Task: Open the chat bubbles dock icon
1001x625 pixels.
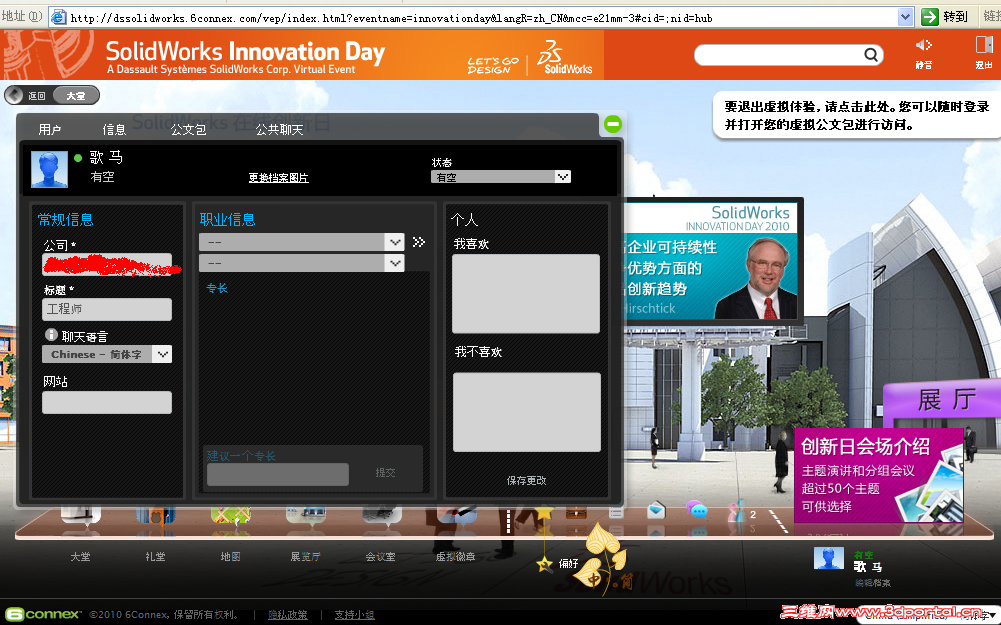Action: [696, 510]
